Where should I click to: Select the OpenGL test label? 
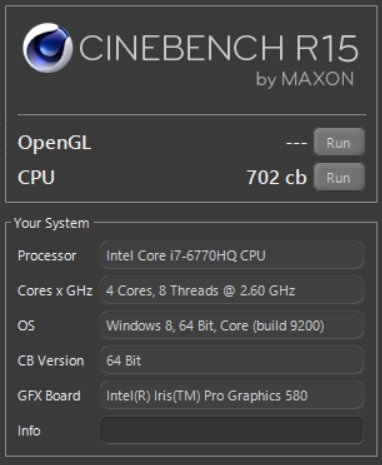pos(54,143)
